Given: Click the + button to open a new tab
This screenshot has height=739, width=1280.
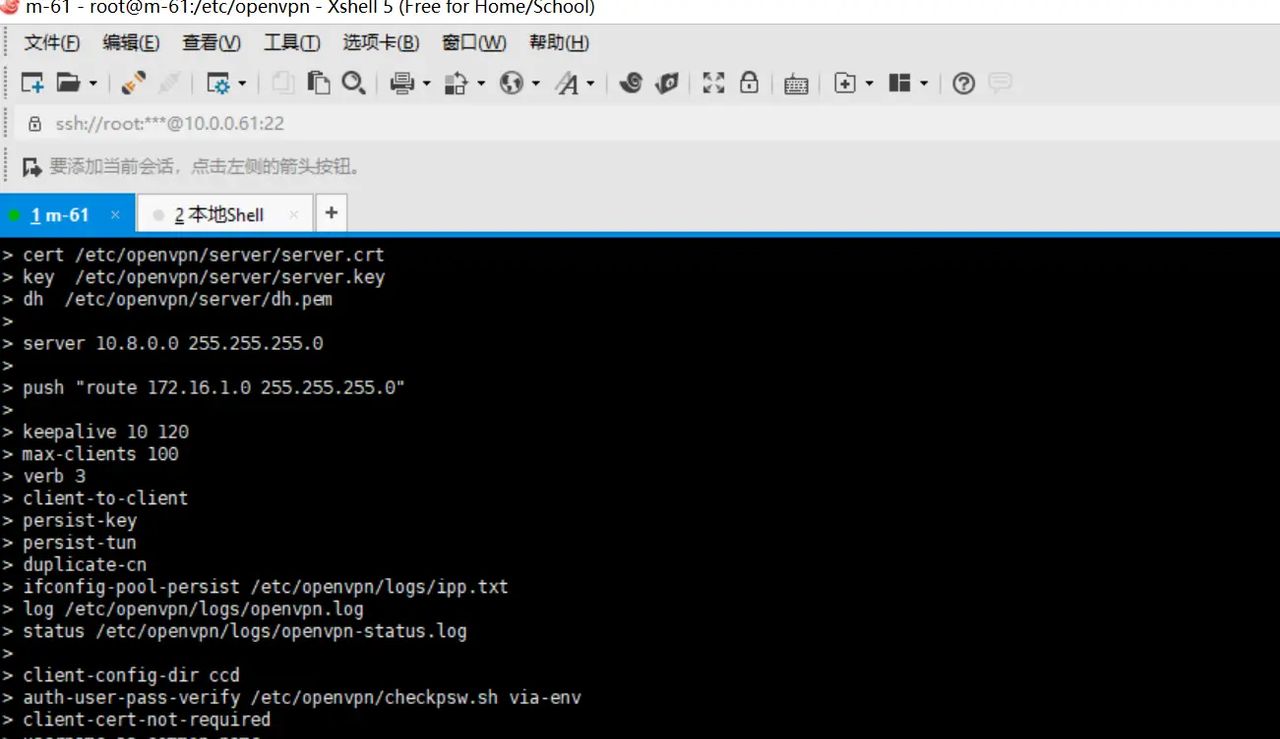Looking at the screenshot, I should (x=331, y=212).
